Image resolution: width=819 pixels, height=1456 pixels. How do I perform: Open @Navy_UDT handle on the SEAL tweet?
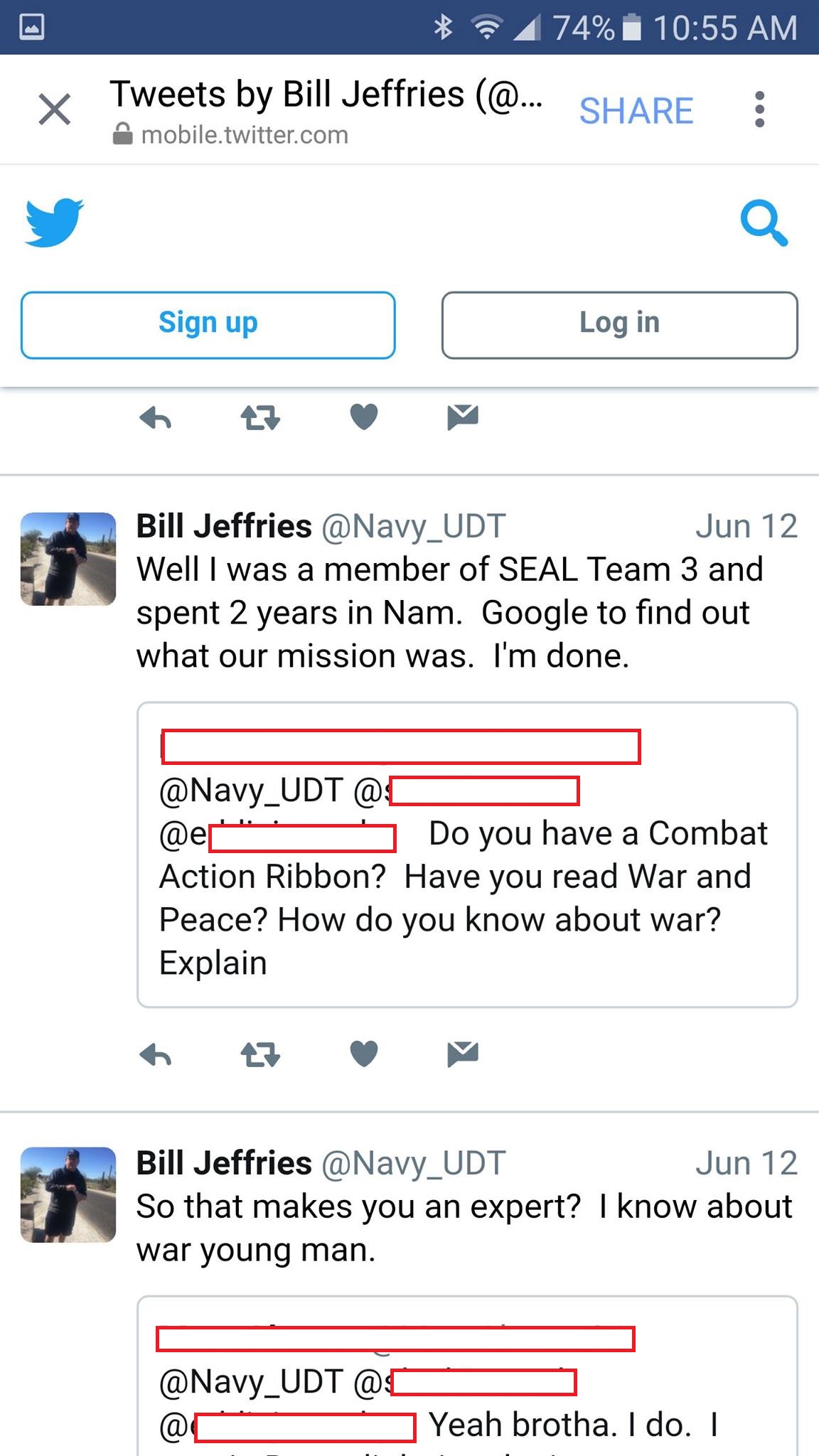tap(413, 527)
